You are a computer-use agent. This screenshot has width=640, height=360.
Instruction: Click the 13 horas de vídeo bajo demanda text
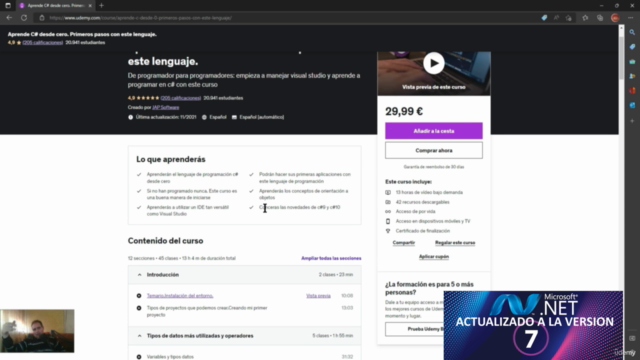[x=429, y=192]
